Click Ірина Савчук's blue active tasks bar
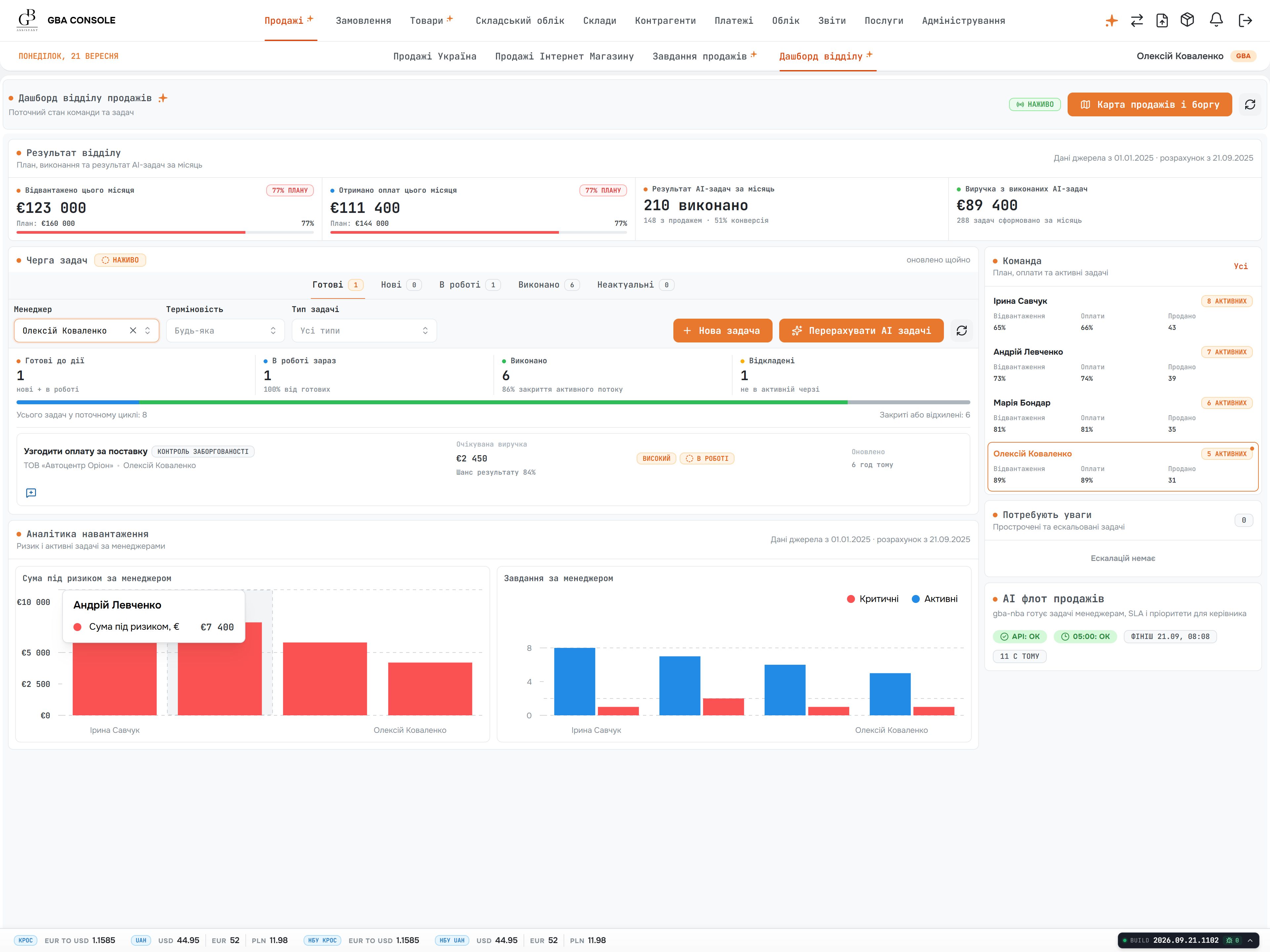This screenshot has height=952, width=1270. coord(574,681)
